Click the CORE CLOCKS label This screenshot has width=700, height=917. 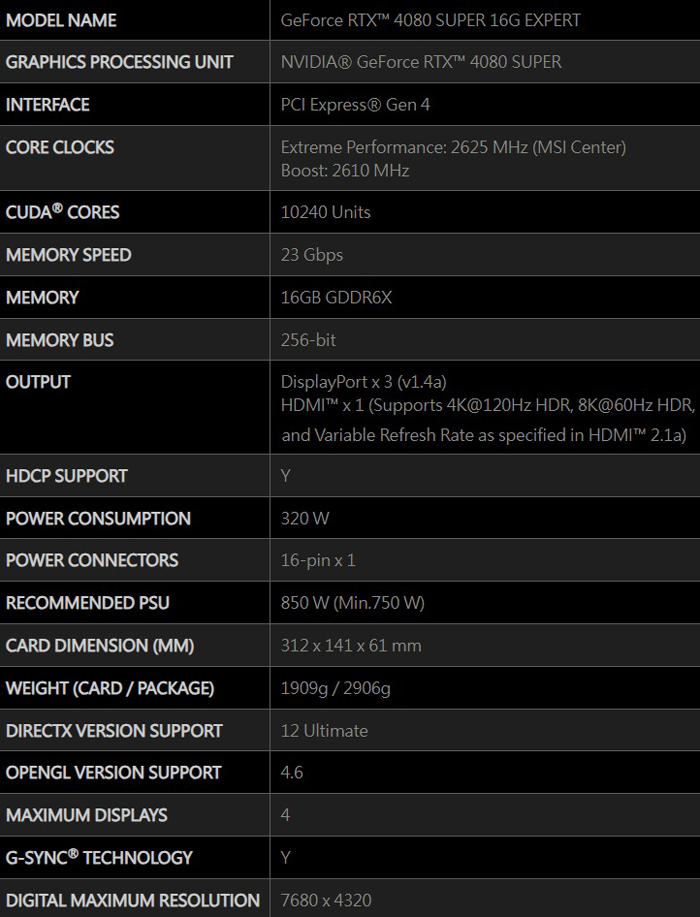tap(60, 147)
